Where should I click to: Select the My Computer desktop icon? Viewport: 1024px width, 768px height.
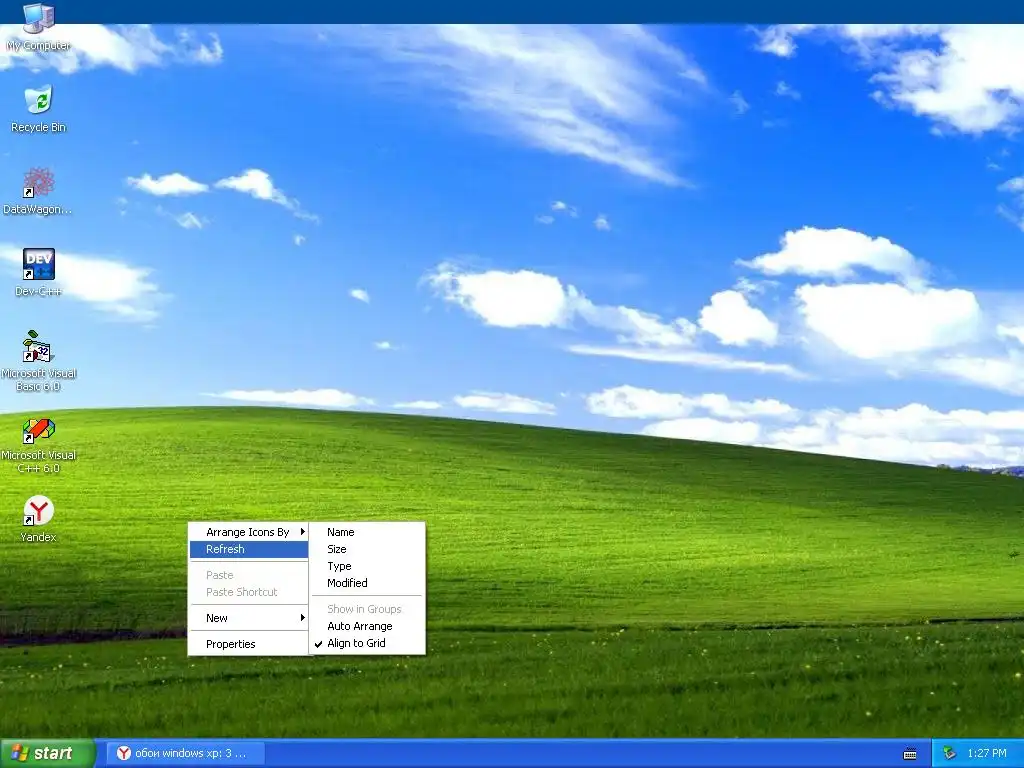(39, 26)
